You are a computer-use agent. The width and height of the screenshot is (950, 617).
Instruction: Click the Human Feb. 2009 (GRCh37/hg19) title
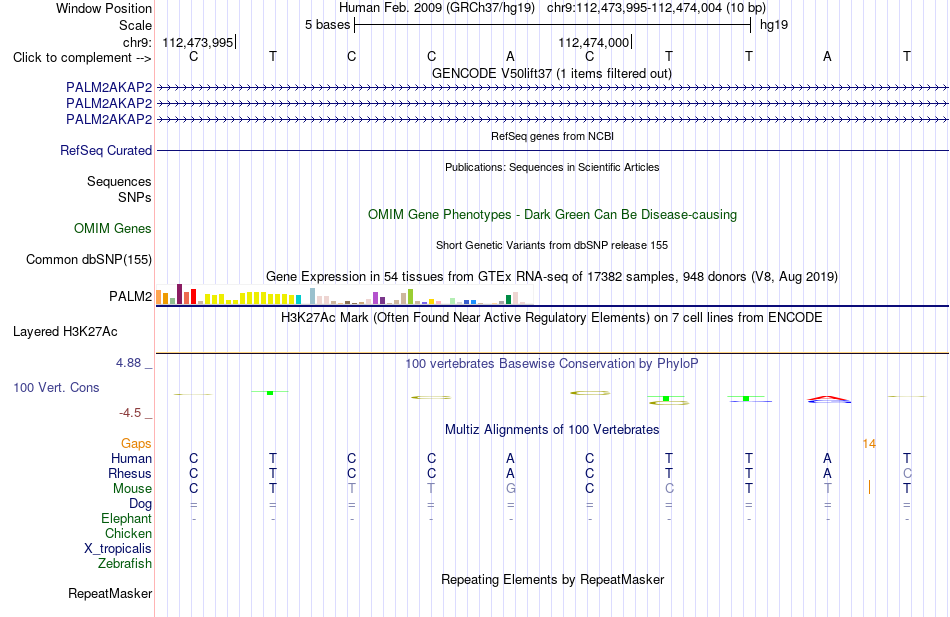click(x=437, y=8)
